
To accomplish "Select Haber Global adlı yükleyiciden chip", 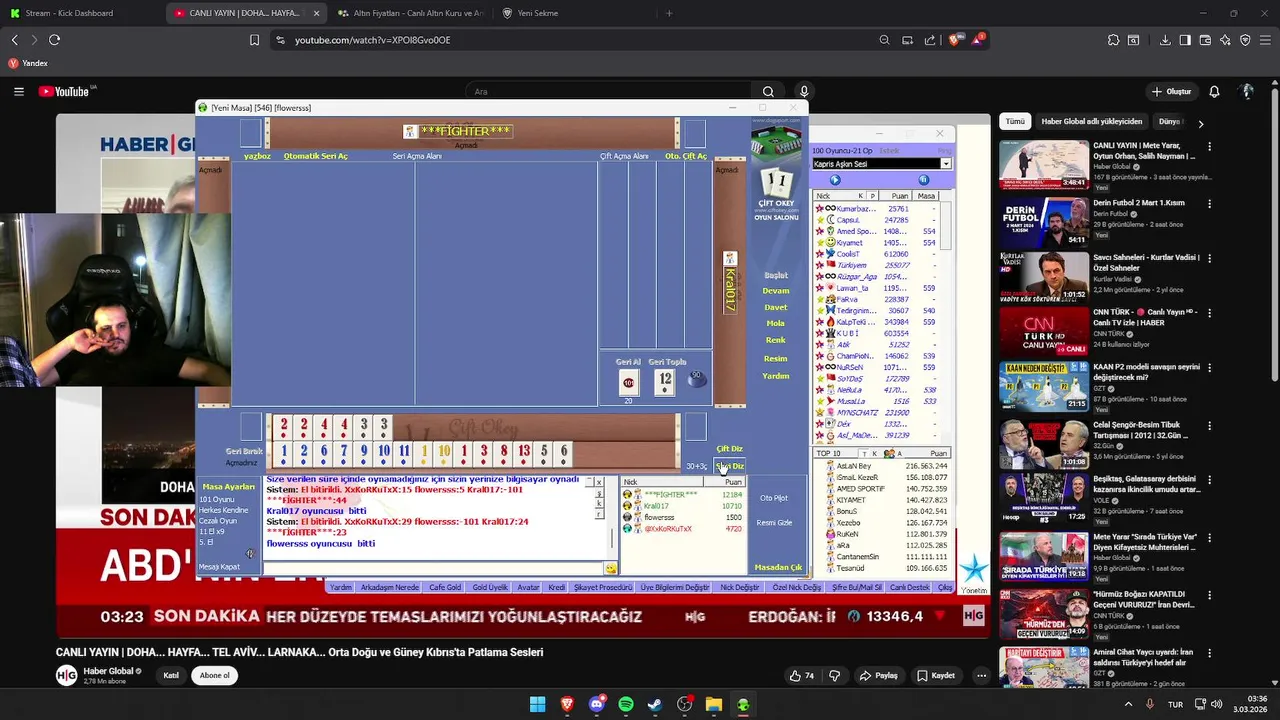I will (x=1091, y=122).
